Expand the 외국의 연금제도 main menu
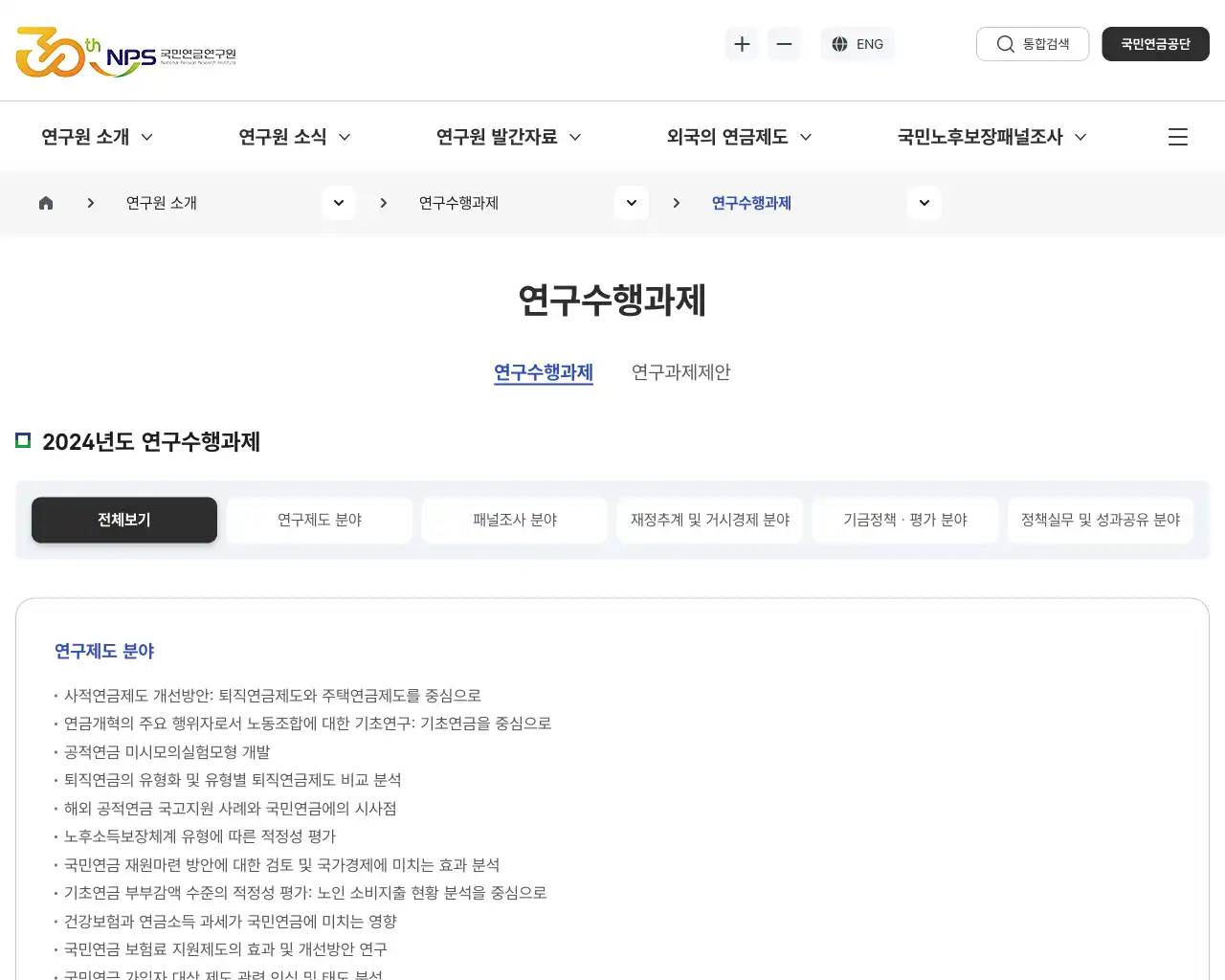Image resolution: width=1225 pixels, height=980 pixels. 739,137
